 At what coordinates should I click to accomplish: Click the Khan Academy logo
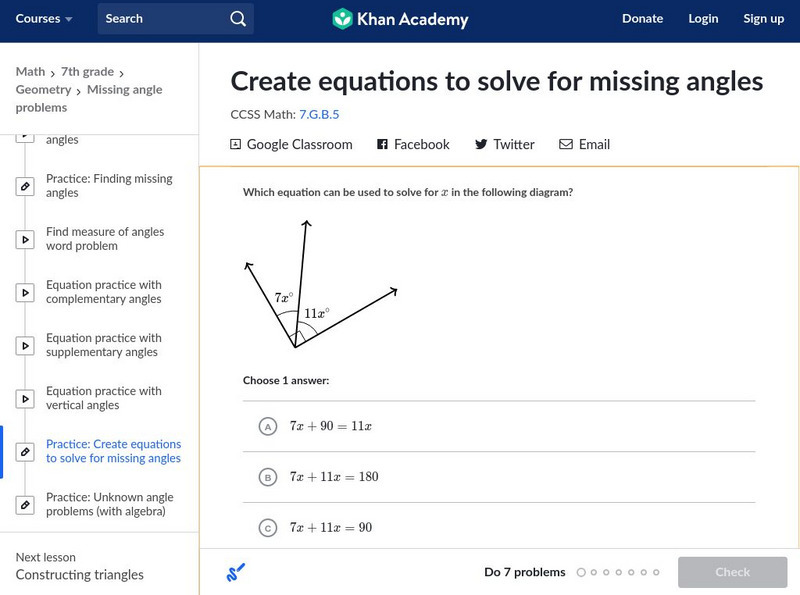[400, 19]
